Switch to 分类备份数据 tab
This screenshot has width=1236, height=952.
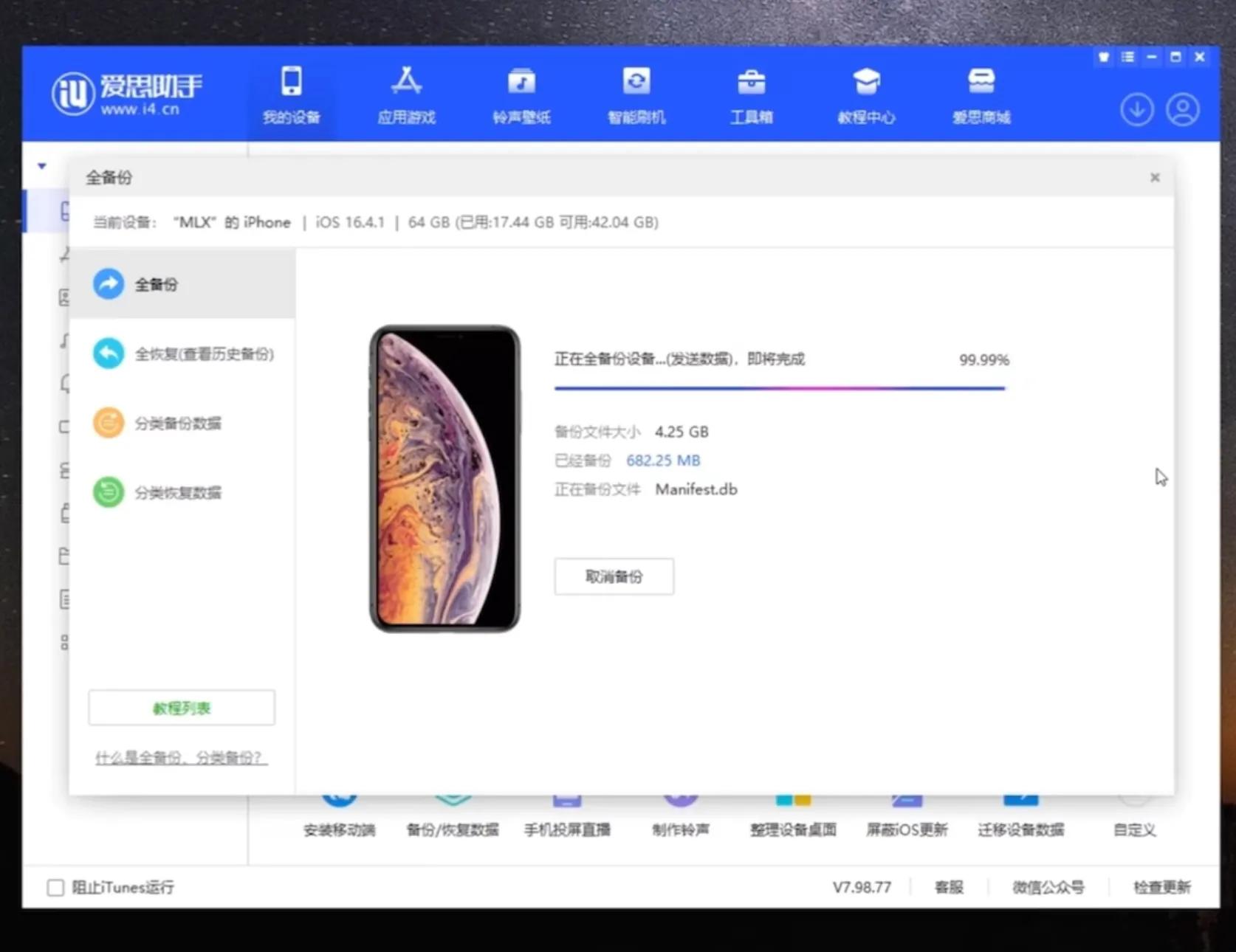(x=177, y=423)
